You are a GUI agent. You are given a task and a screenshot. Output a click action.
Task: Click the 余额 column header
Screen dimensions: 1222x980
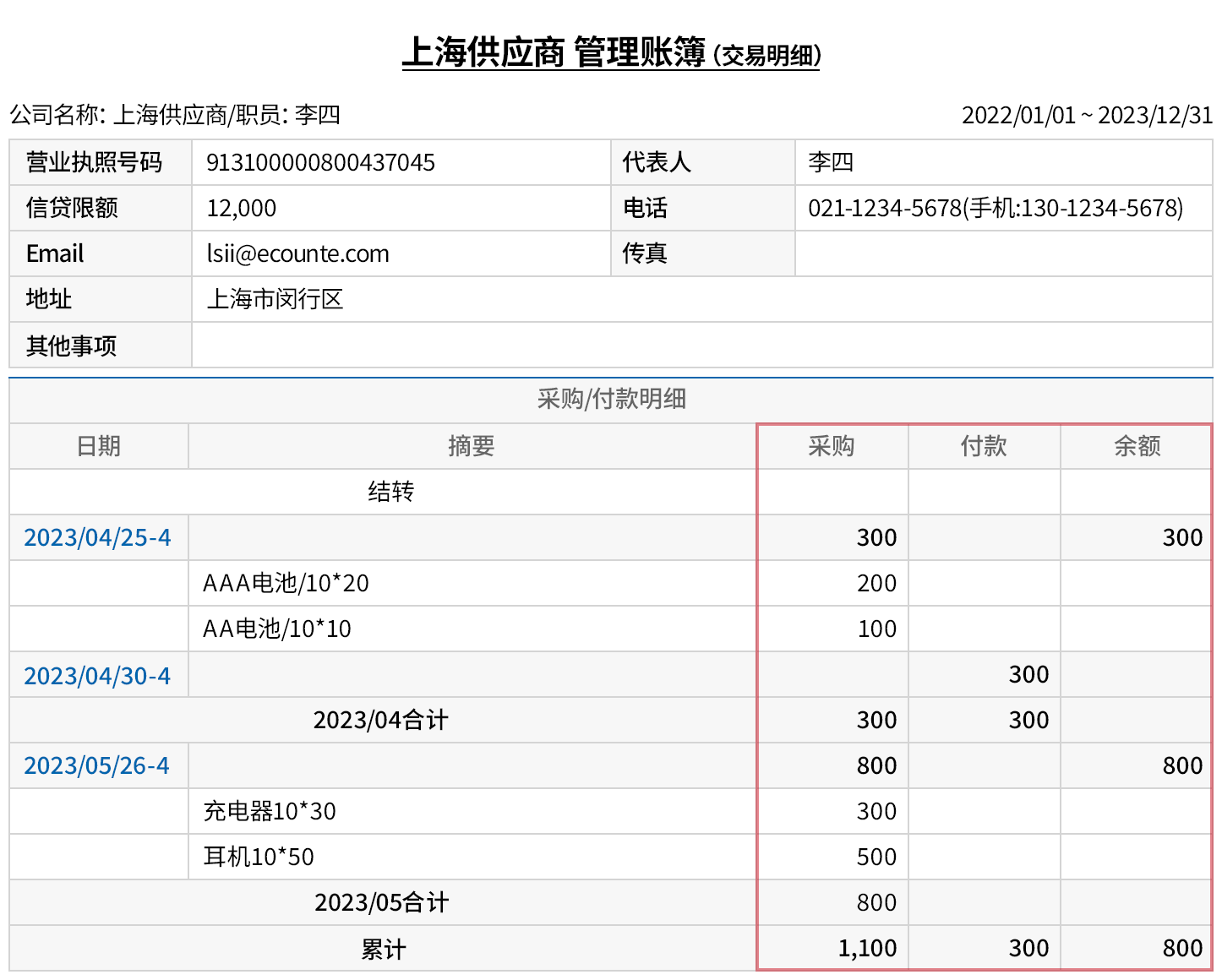tap(1137, 446)
